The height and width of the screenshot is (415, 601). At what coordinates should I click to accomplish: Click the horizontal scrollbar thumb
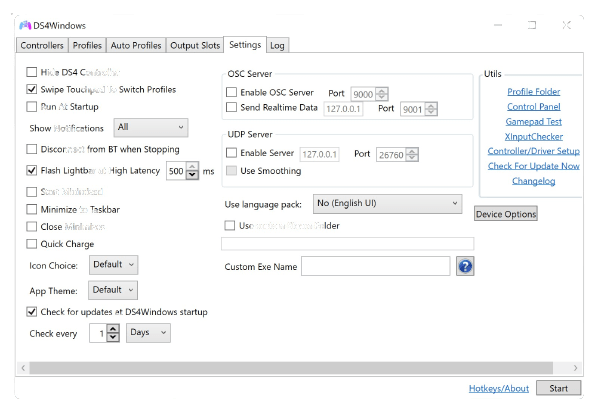pyautogui.click(x=291, y=368)
